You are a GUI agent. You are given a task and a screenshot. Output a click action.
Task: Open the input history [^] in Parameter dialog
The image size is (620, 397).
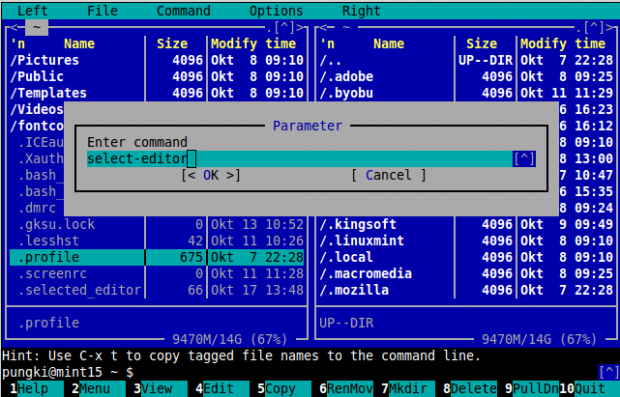(524, 159)
